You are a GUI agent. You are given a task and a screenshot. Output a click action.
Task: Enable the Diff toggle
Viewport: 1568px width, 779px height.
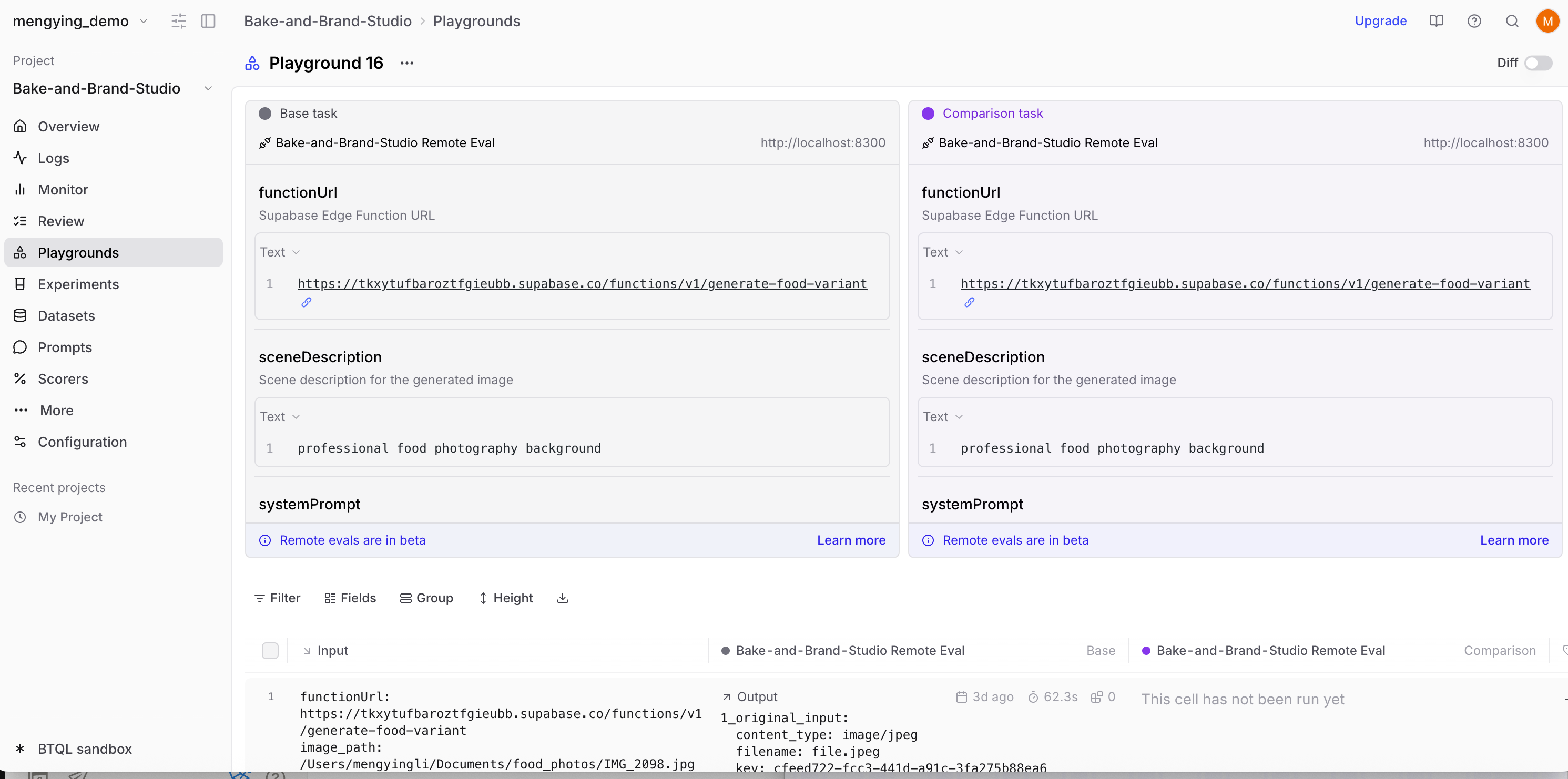click(x=1538, y=63)
